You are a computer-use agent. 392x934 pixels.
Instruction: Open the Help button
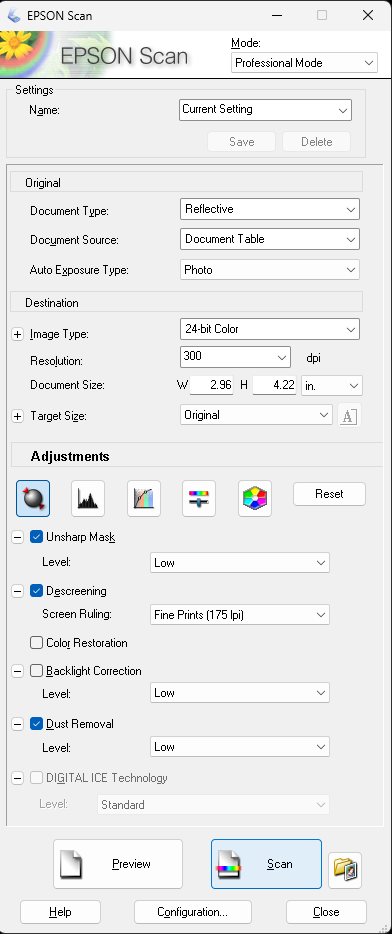click(x=60, y=912)
